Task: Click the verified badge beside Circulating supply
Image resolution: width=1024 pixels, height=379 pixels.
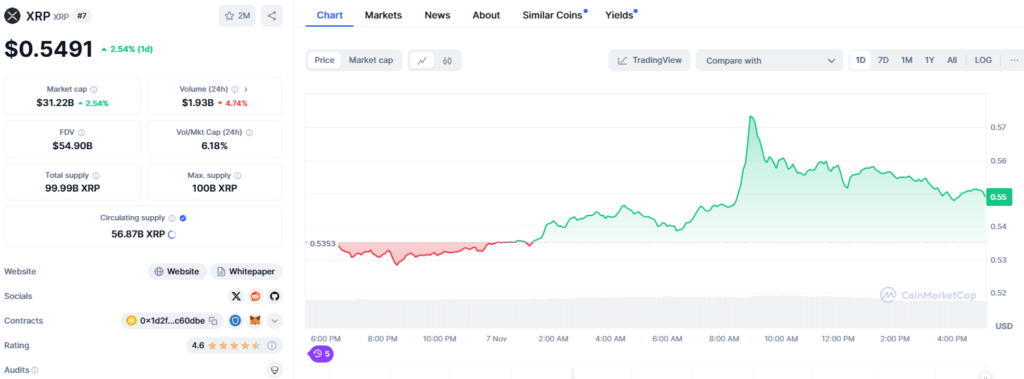Action: [183, 218]
